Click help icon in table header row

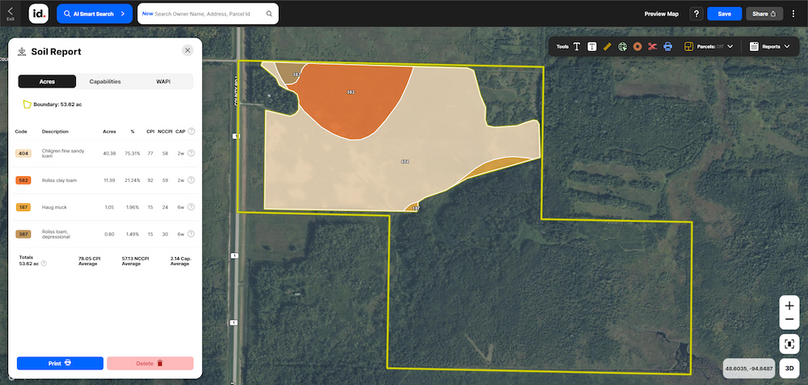191,131
